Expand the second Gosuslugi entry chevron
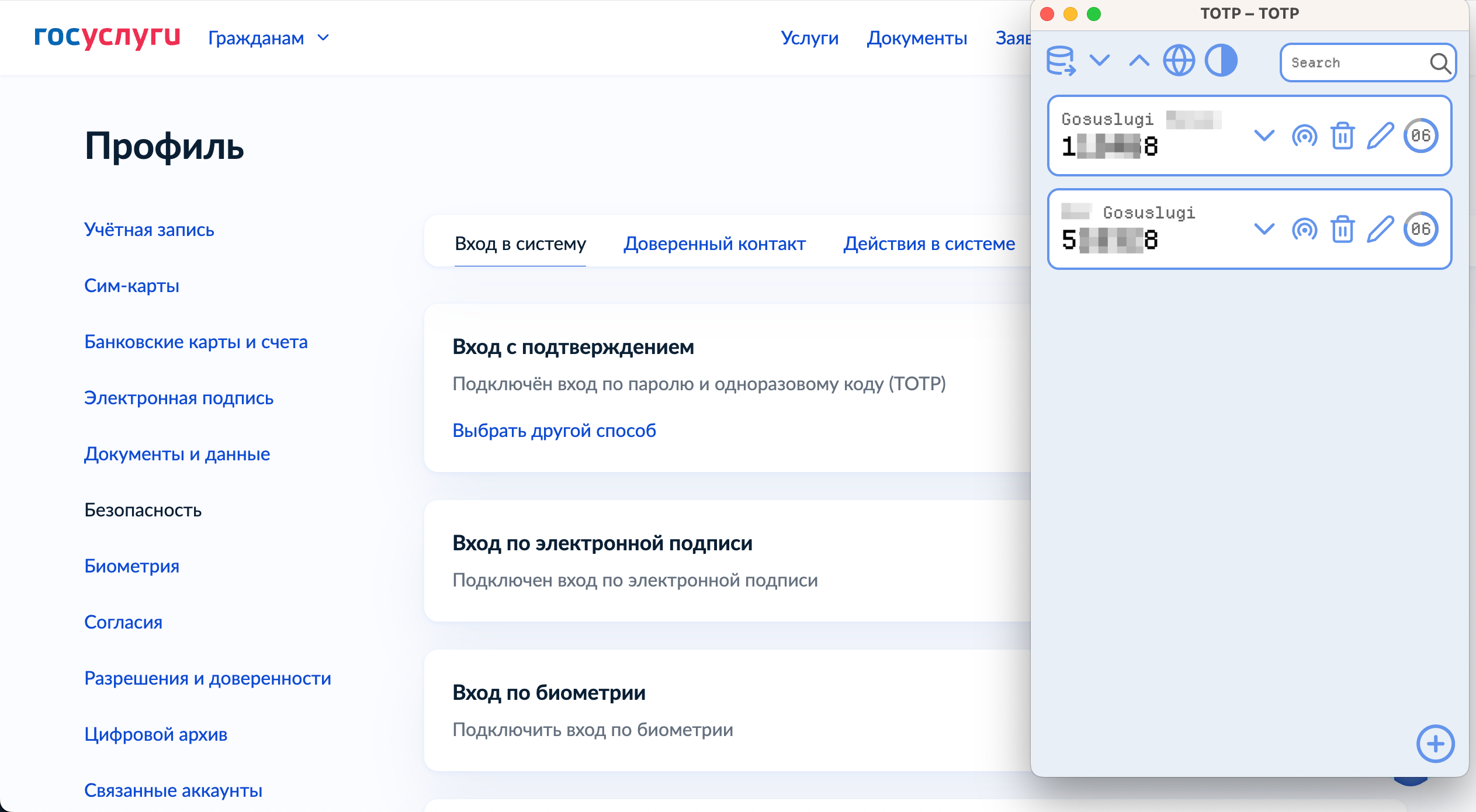The image size is (1476, 812). pyautogui.click(x=1264, y=229)
